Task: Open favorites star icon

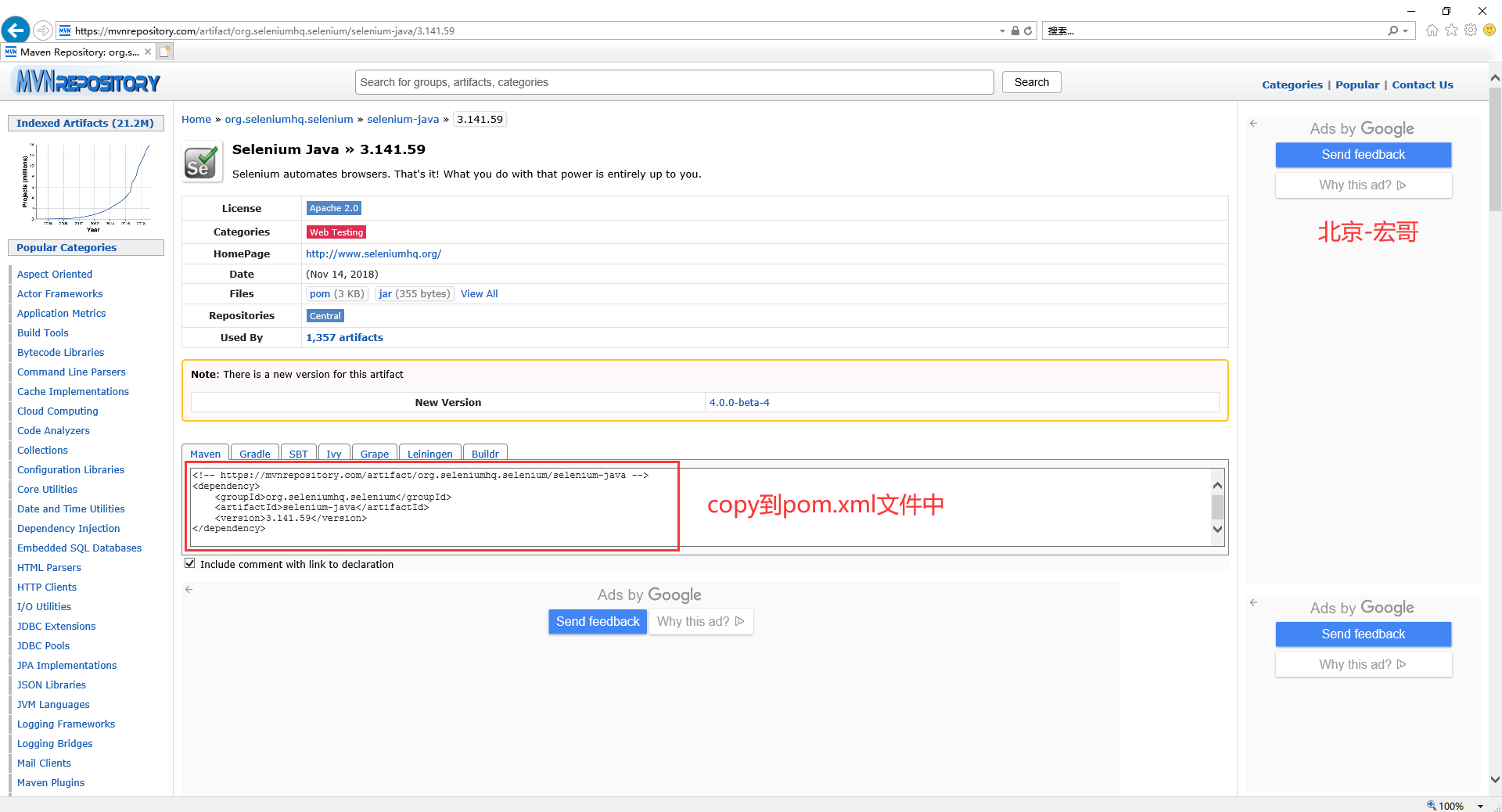Action: (1452, 31)
